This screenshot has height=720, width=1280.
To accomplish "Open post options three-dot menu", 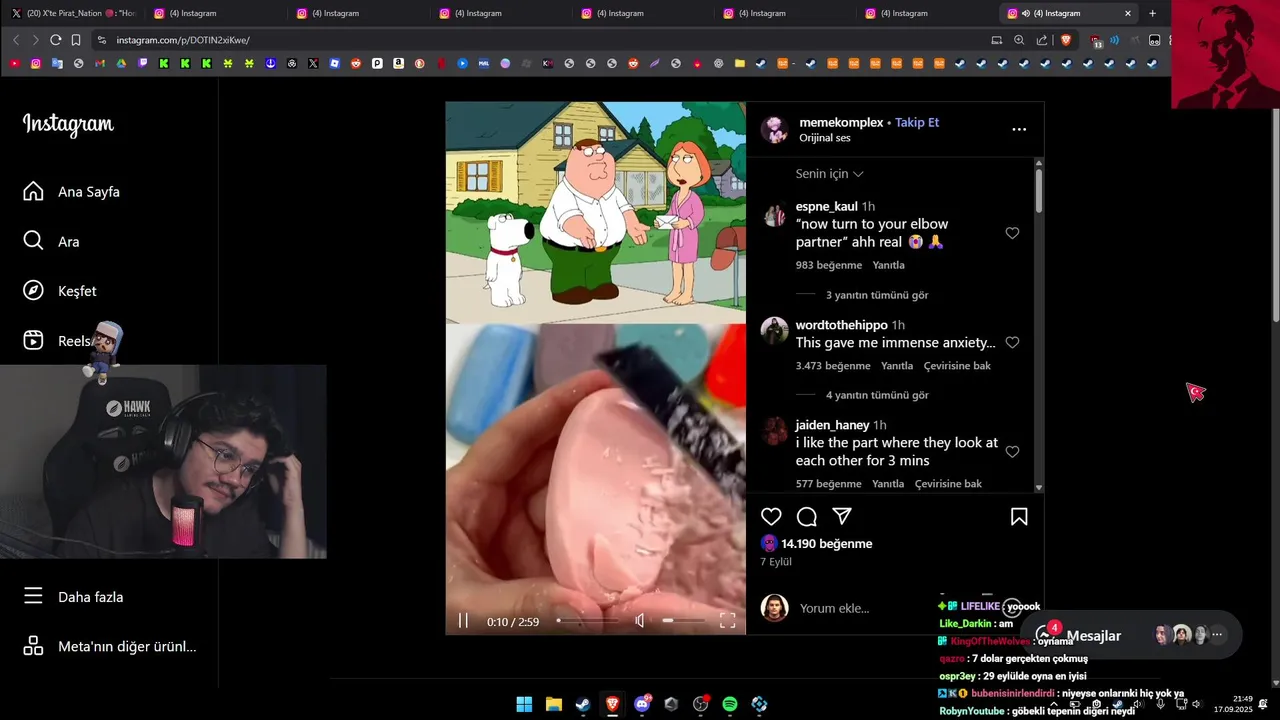I will click(x=1019, y=129).
